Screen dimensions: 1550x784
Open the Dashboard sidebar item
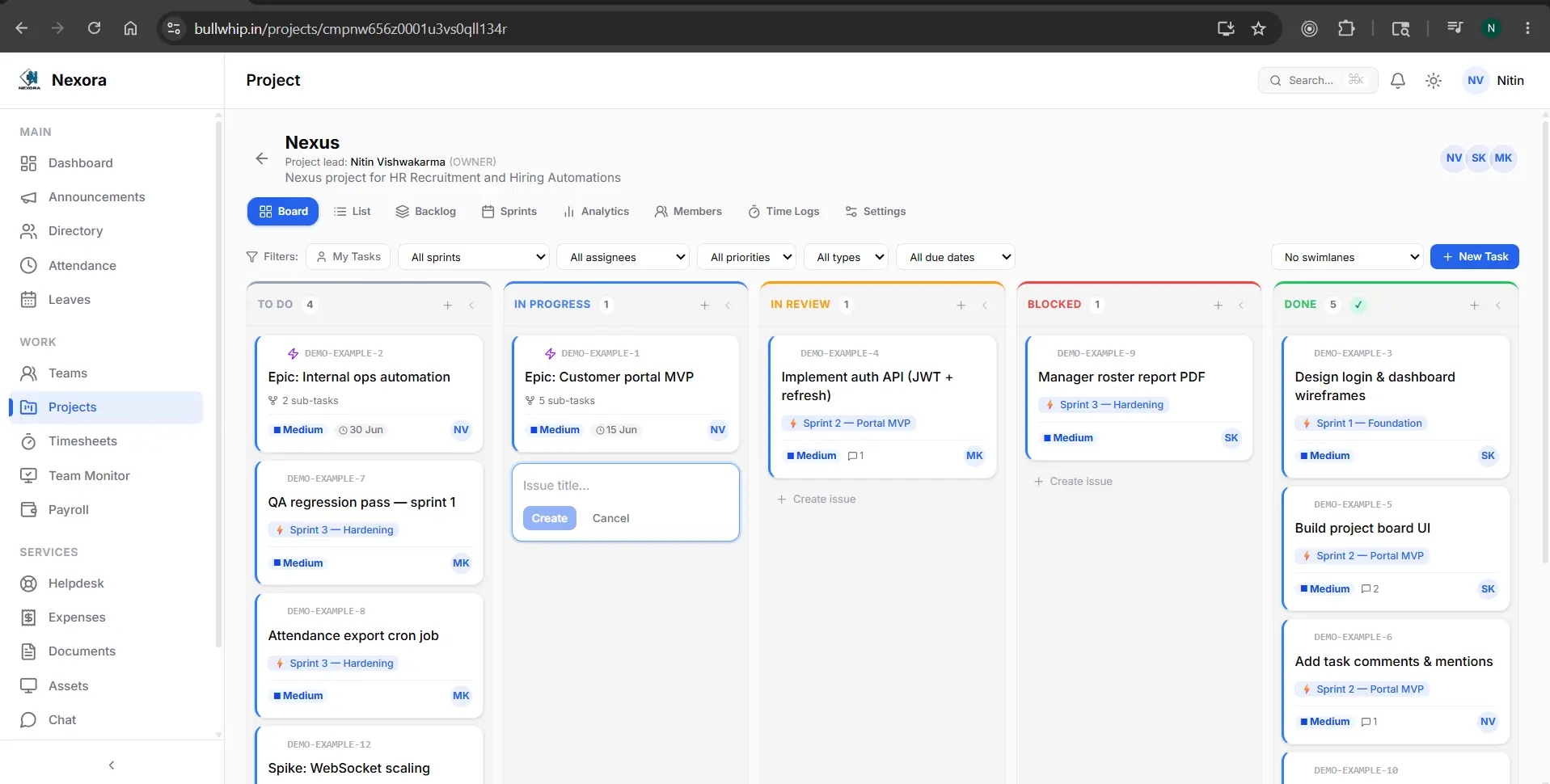click(106, 163)
